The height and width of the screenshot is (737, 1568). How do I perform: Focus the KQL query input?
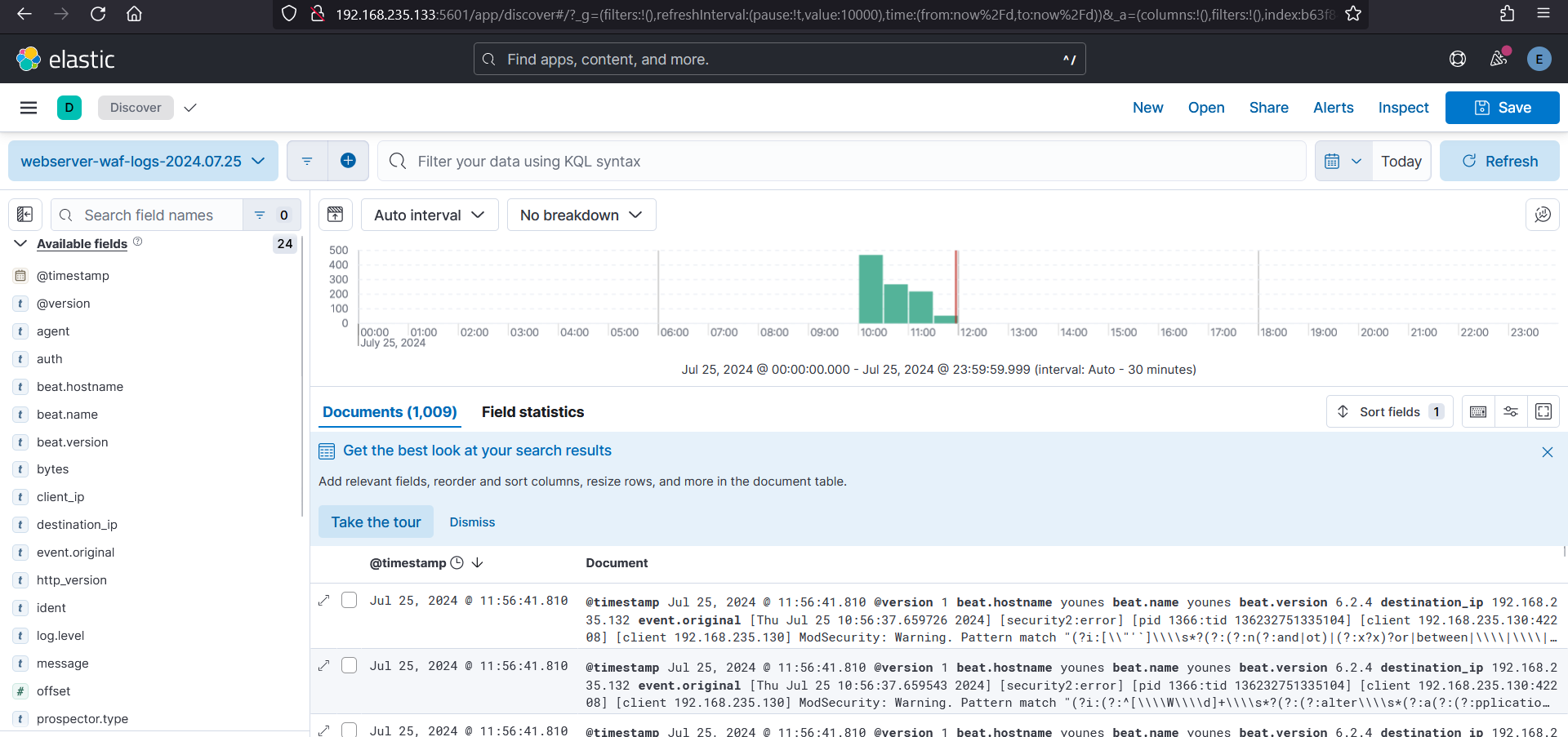point(841,161)
